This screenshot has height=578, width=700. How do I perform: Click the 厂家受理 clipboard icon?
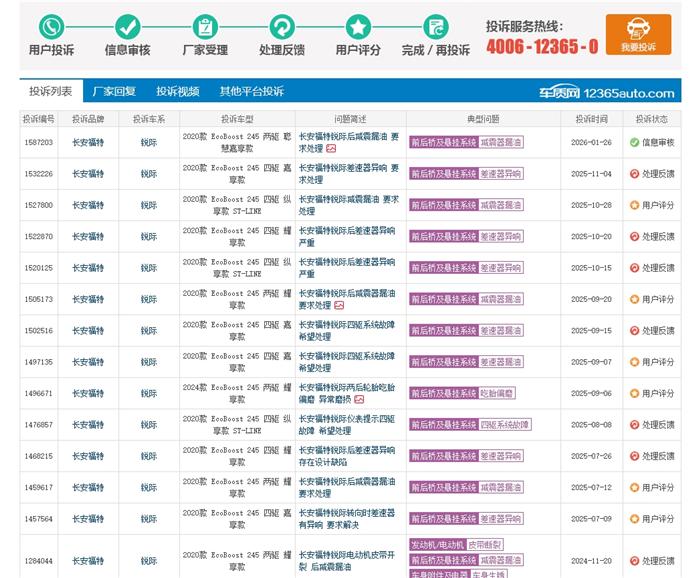pyautogui.click(x=204, y=27)
